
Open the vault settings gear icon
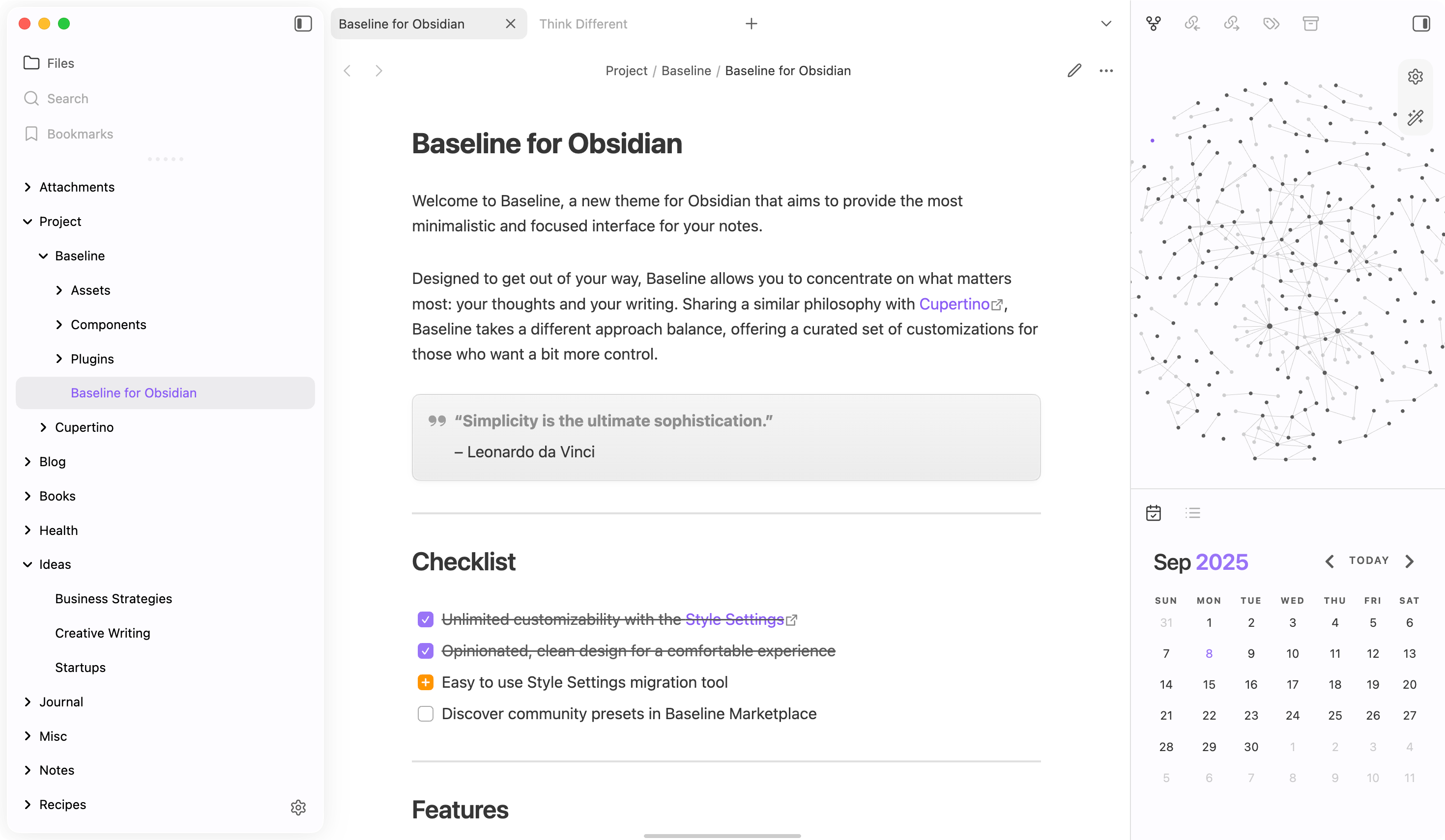pos(298,808)
